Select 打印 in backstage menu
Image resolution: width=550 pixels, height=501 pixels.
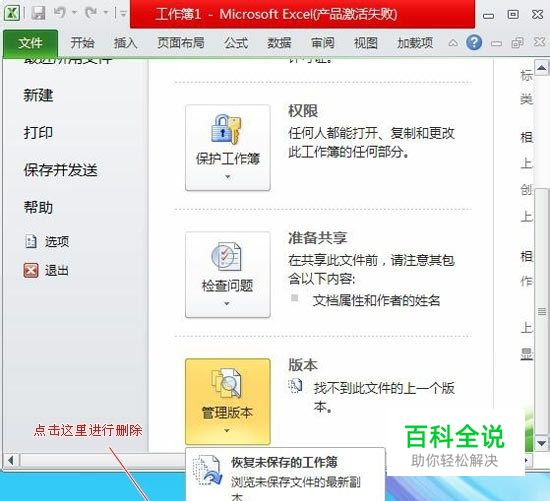click(x=38, y=133)
